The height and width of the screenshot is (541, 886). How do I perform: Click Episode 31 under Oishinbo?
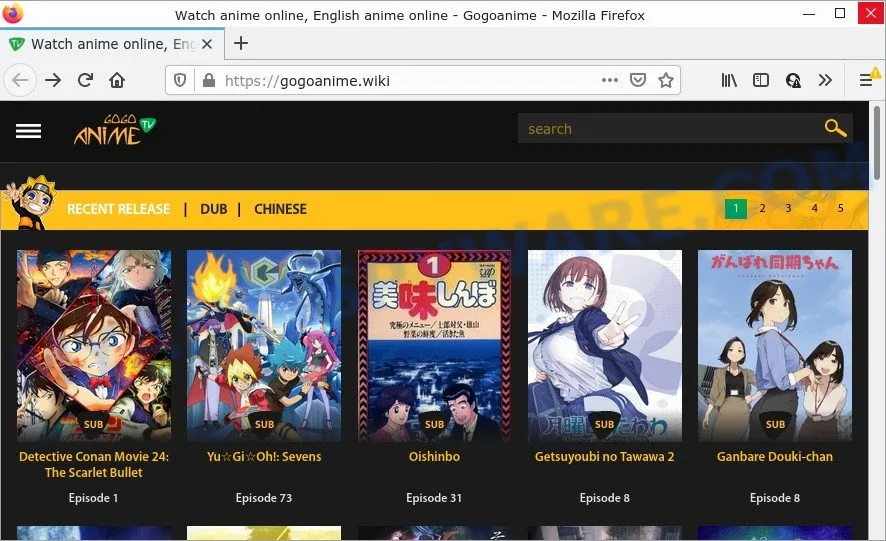click(x=434, y=498)
